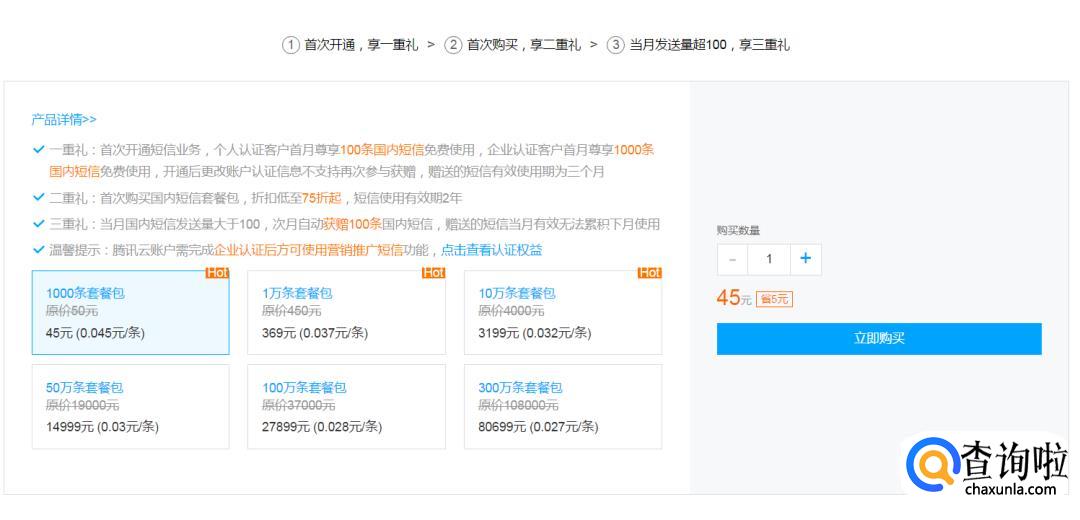This screenshot has width=1080, height=520.
Task: Click the Hot badge on 1万条套餐包
Action: click(x=434, y=273)
